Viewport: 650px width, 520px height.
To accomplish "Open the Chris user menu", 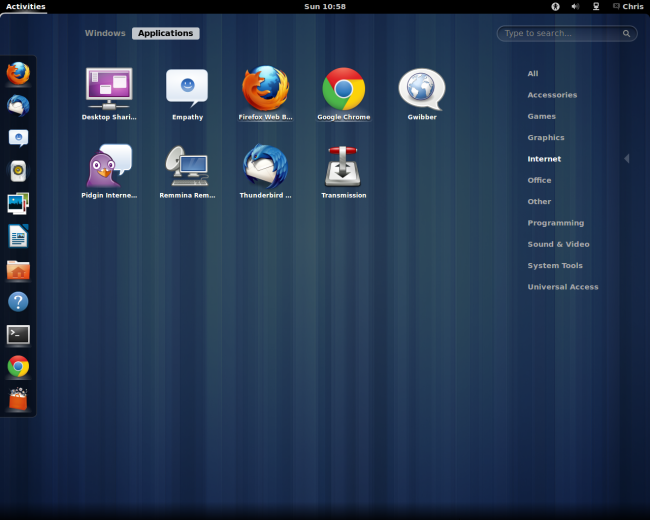I will (628, 6).
